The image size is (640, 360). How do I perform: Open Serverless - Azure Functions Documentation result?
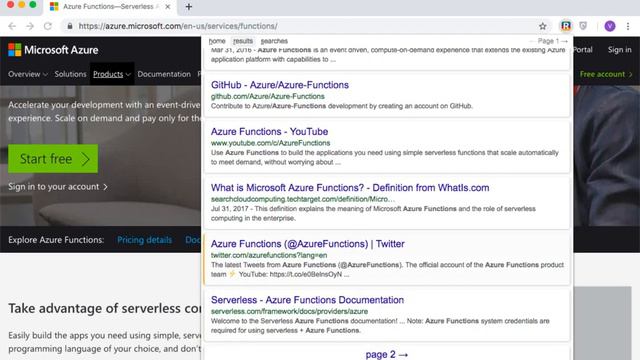coord(307,300)
